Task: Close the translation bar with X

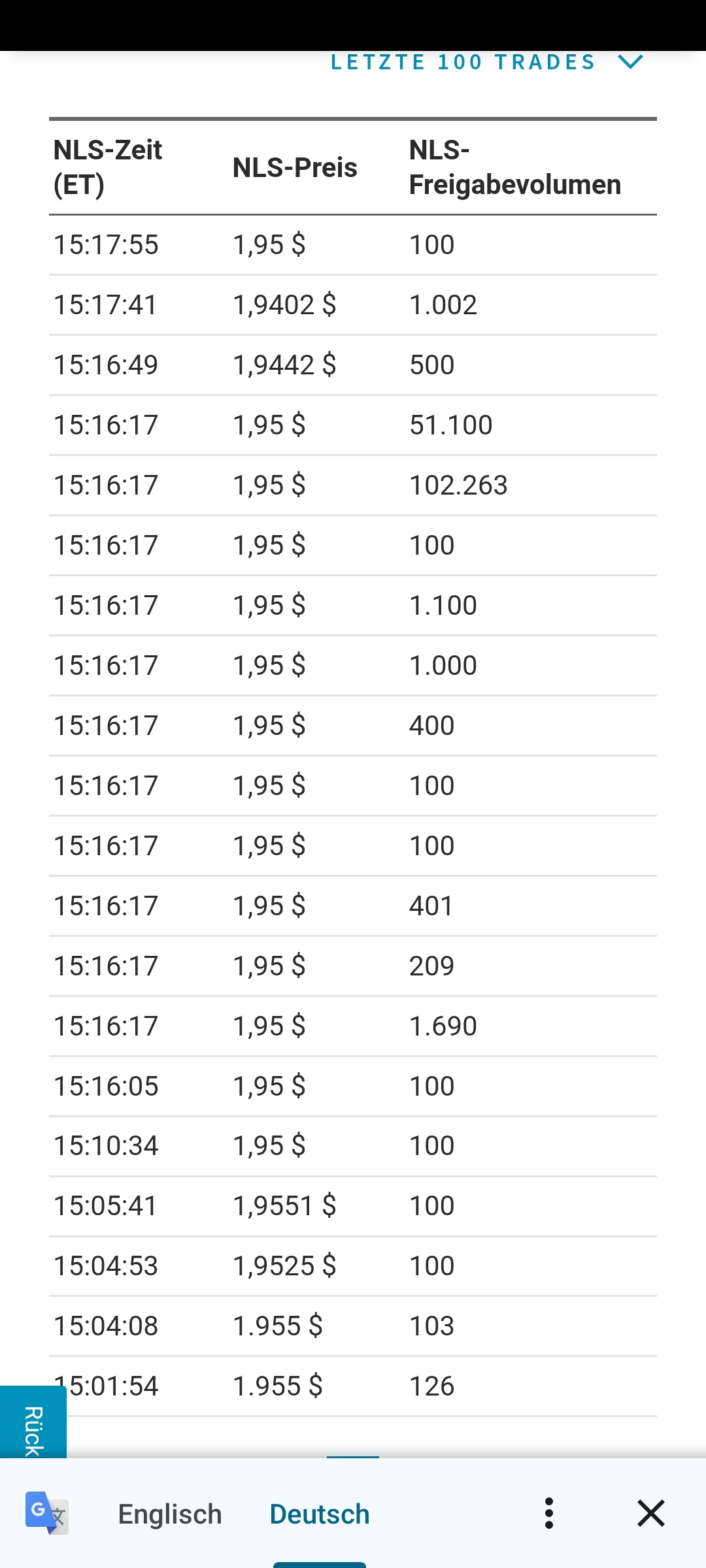Action: point(650,1513)
